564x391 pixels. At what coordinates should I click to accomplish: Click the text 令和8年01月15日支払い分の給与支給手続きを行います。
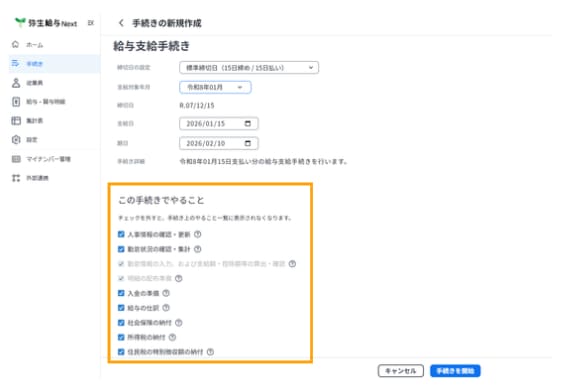click(x=263, y=162)
